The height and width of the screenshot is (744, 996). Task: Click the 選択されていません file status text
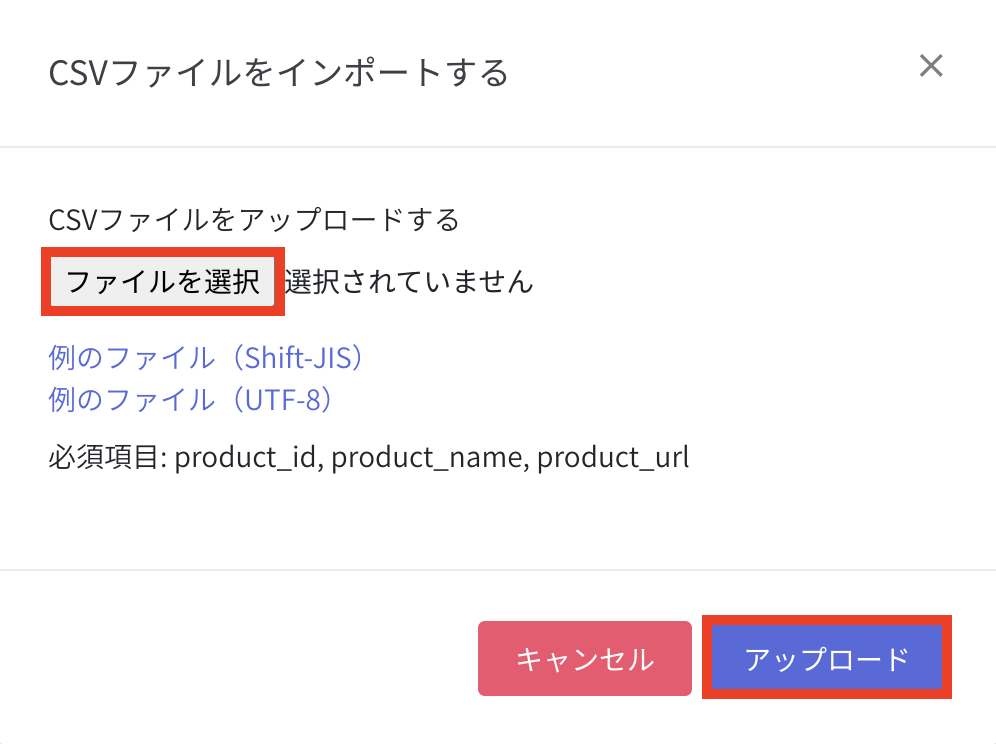tap(408, 282)
